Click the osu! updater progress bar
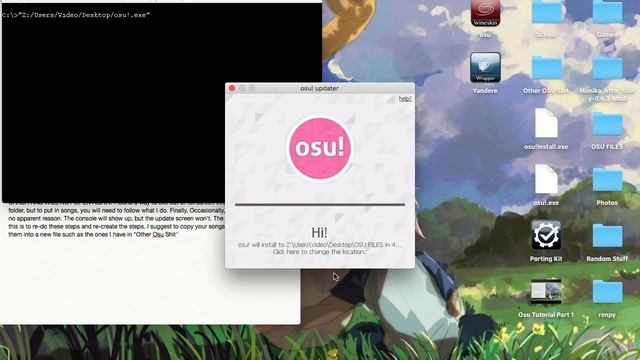Screen dimensions: 640x360 coord(320,204)
